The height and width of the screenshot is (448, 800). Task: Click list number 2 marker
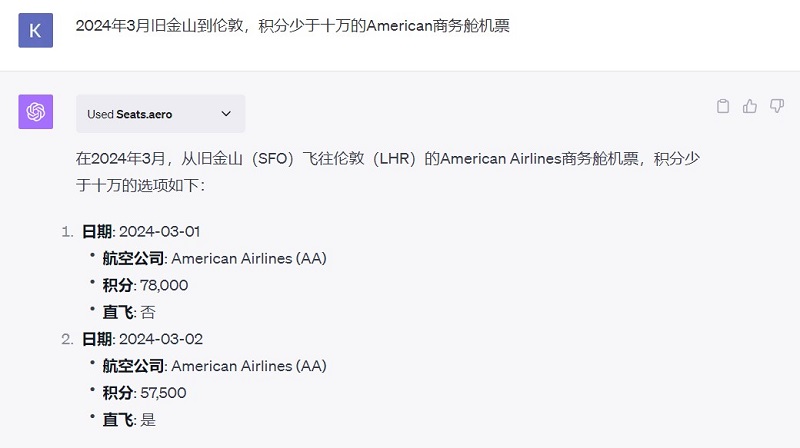67,340
